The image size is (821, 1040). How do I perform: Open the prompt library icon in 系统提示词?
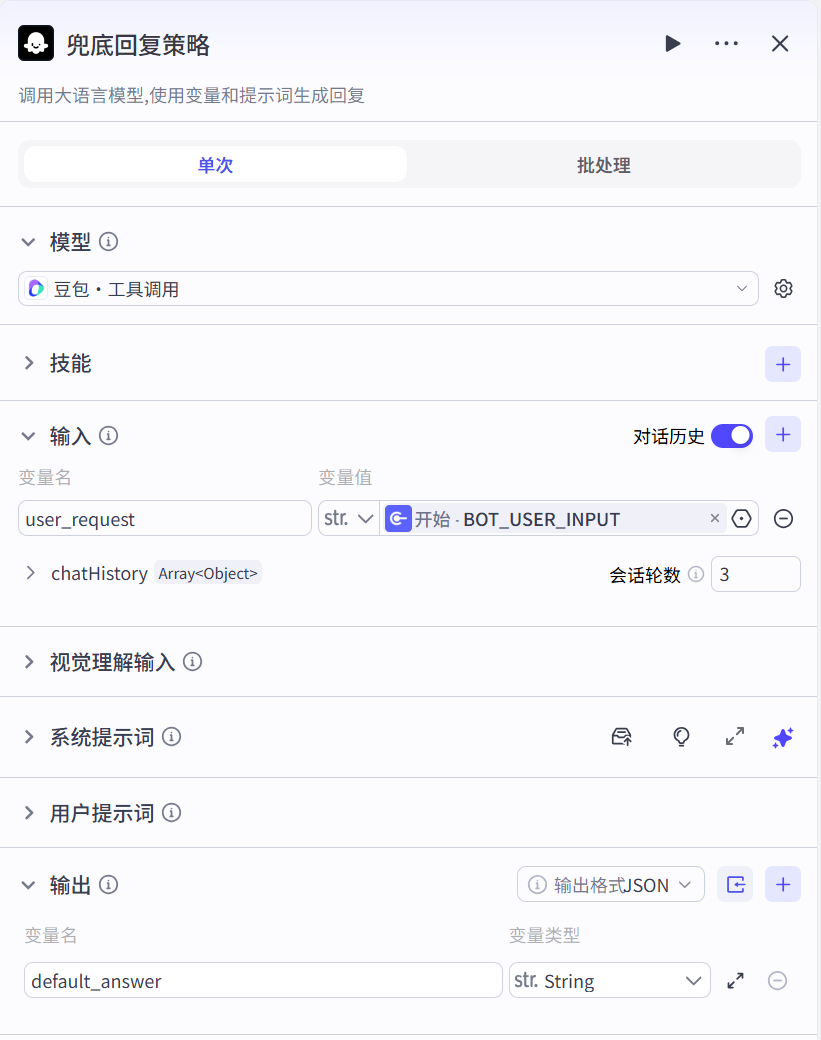click(x=621, y=737)
